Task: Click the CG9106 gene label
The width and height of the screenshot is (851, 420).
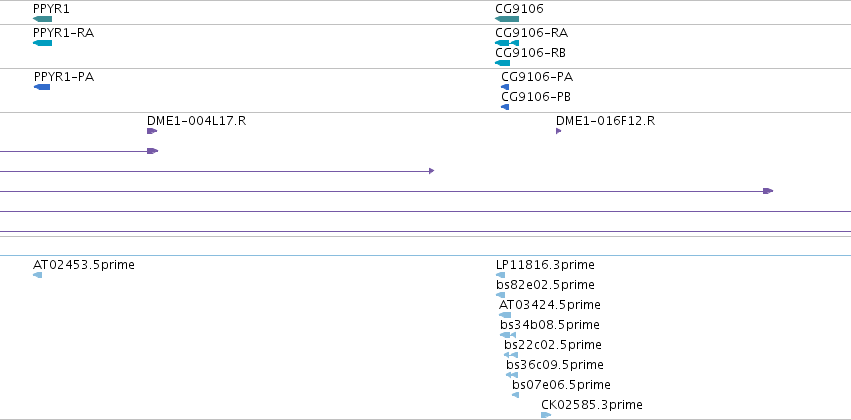Action: click(x=519, y=9)
